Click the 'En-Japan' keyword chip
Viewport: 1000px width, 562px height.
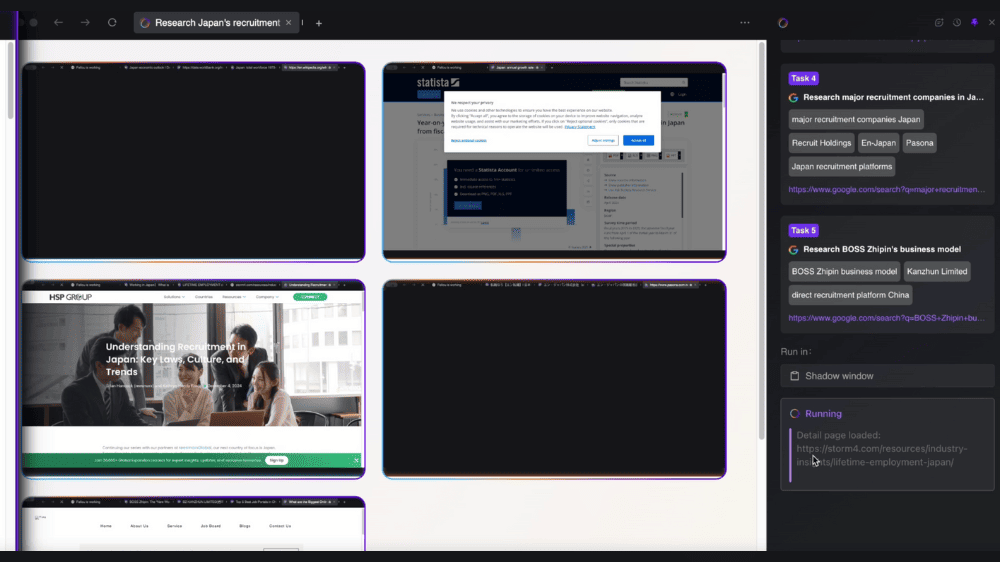[878, 143]
